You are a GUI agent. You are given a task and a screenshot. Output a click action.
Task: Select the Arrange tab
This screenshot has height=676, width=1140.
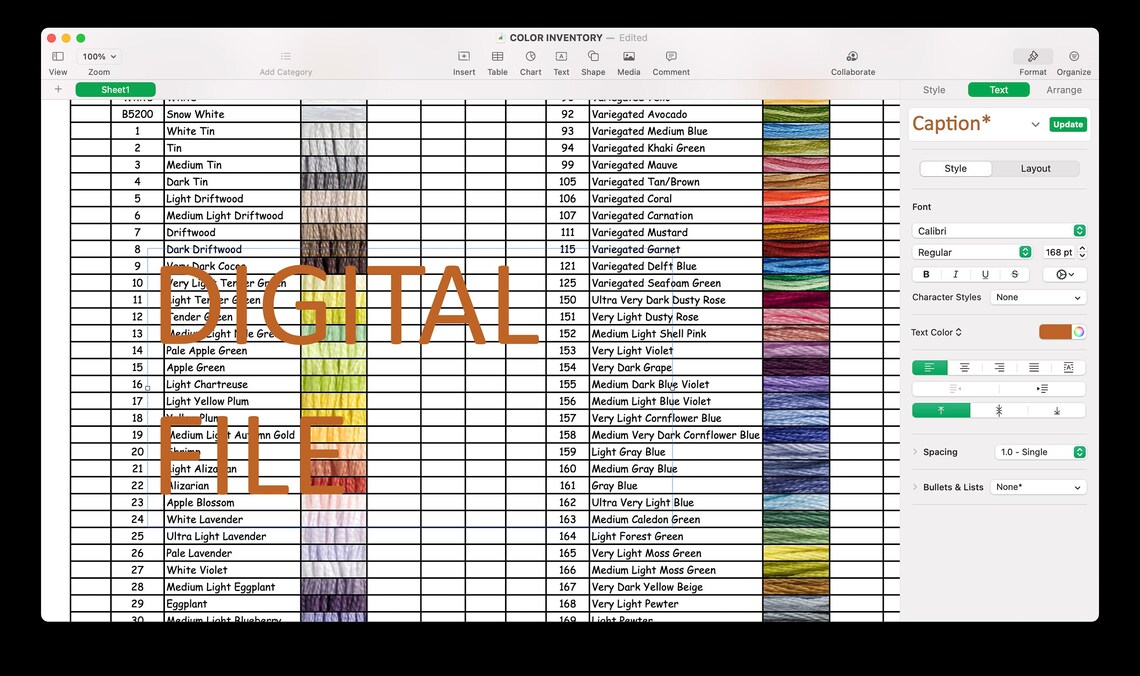coord(1063,90)
